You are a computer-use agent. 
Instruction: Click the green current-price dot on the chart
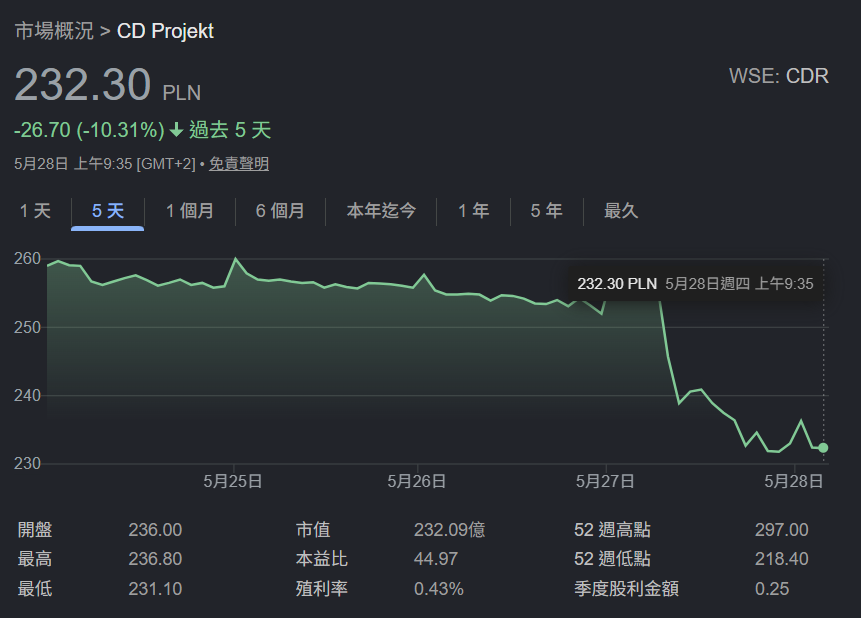[x=823, y=448]
